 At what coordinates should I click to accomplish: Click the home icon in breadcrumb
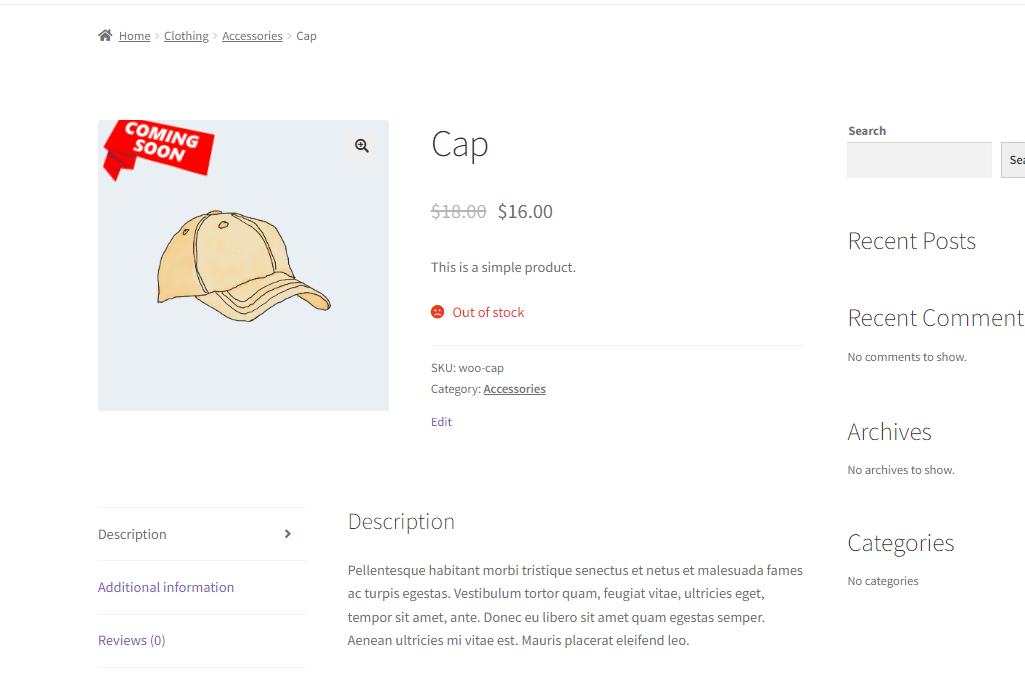(x=105, y=35)
